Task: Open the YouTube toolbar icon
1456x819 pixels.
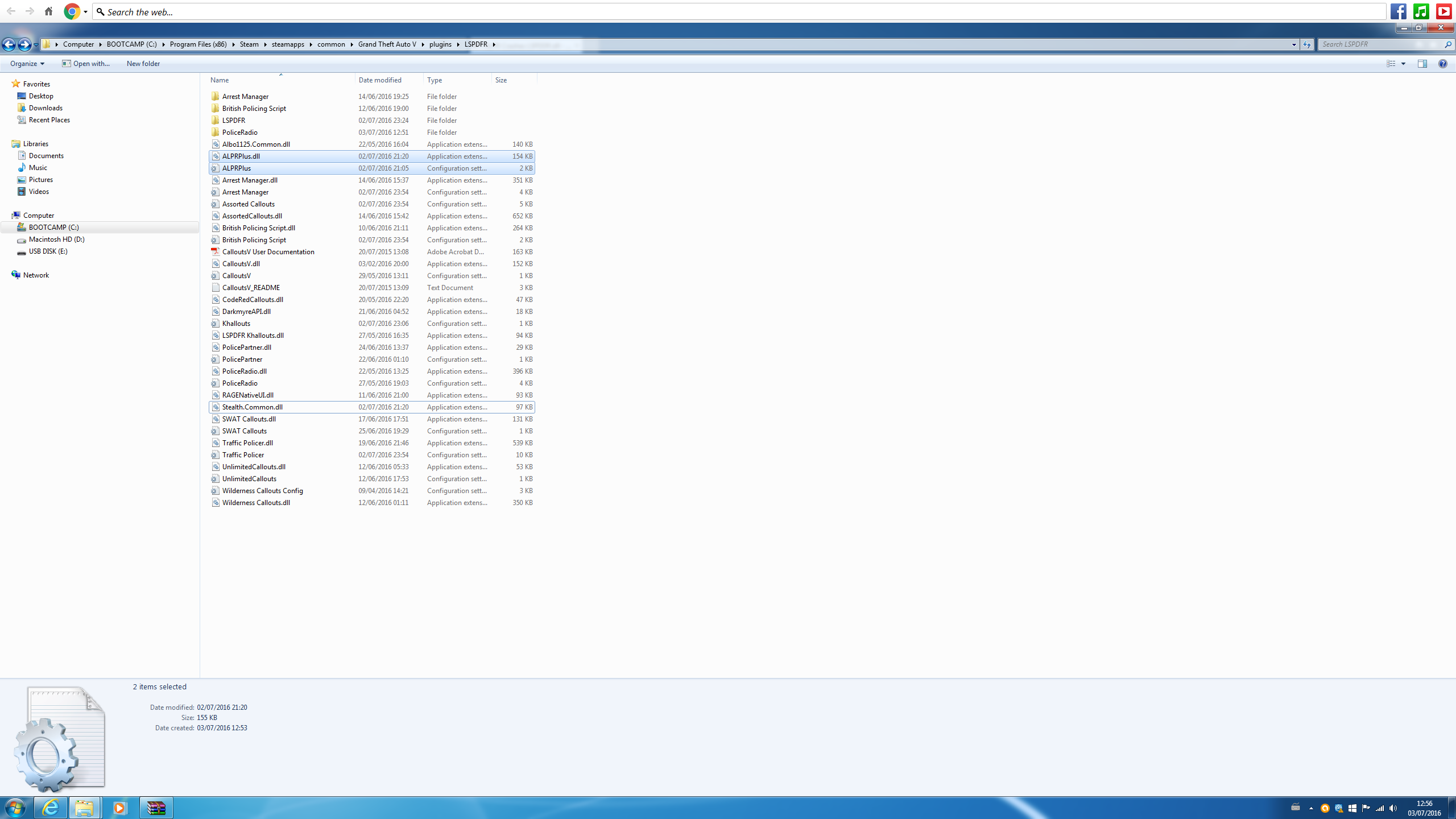Action: tap(1443, 11)
